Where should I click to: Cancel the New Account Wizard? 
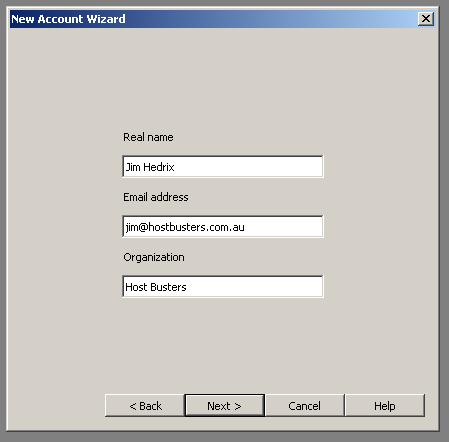click(305, 405)
